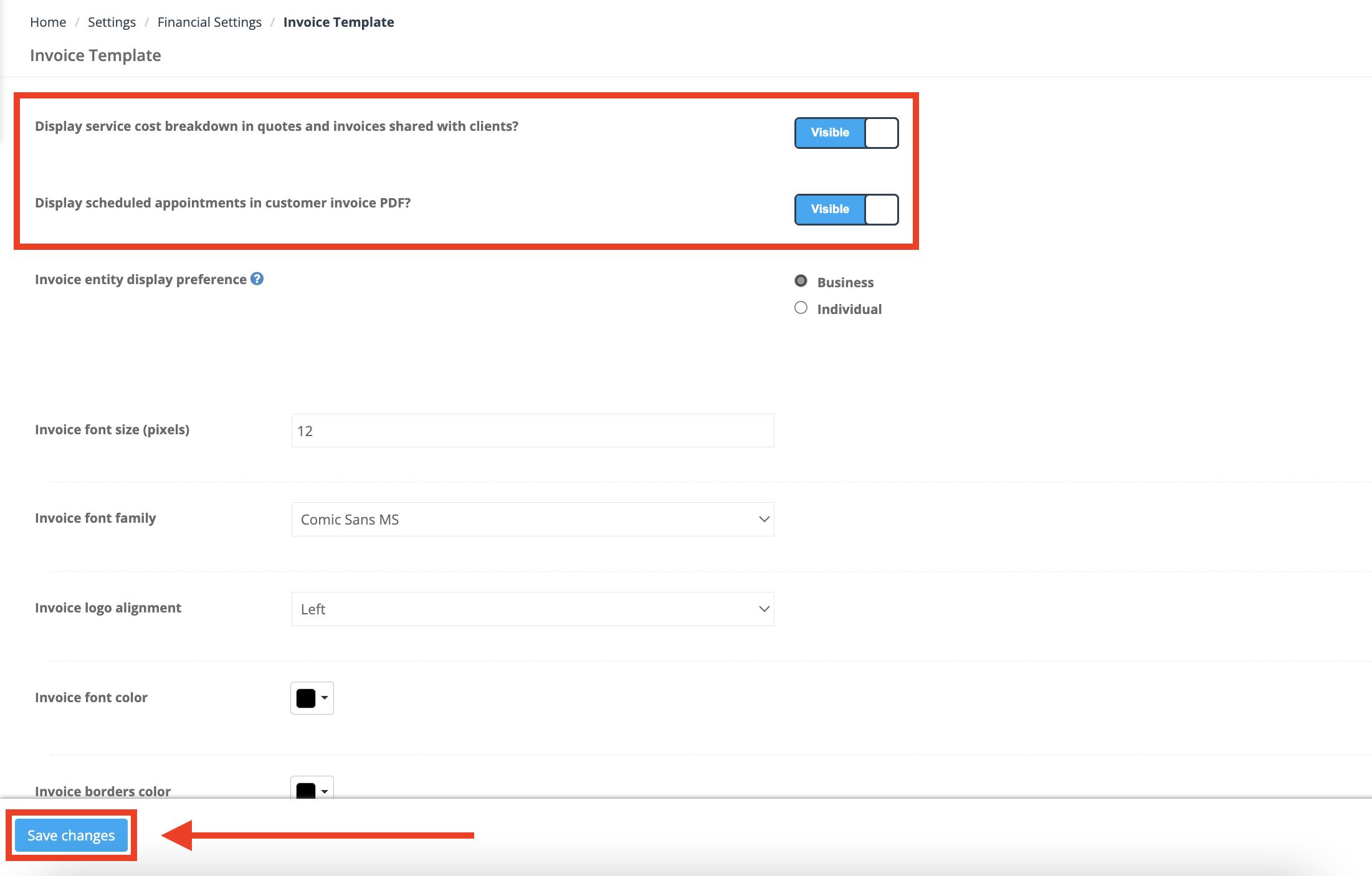This screenshot has height=876, width=1372.
Task: Click the 'Invoice font family' label
Action: (x=95, y=518)
